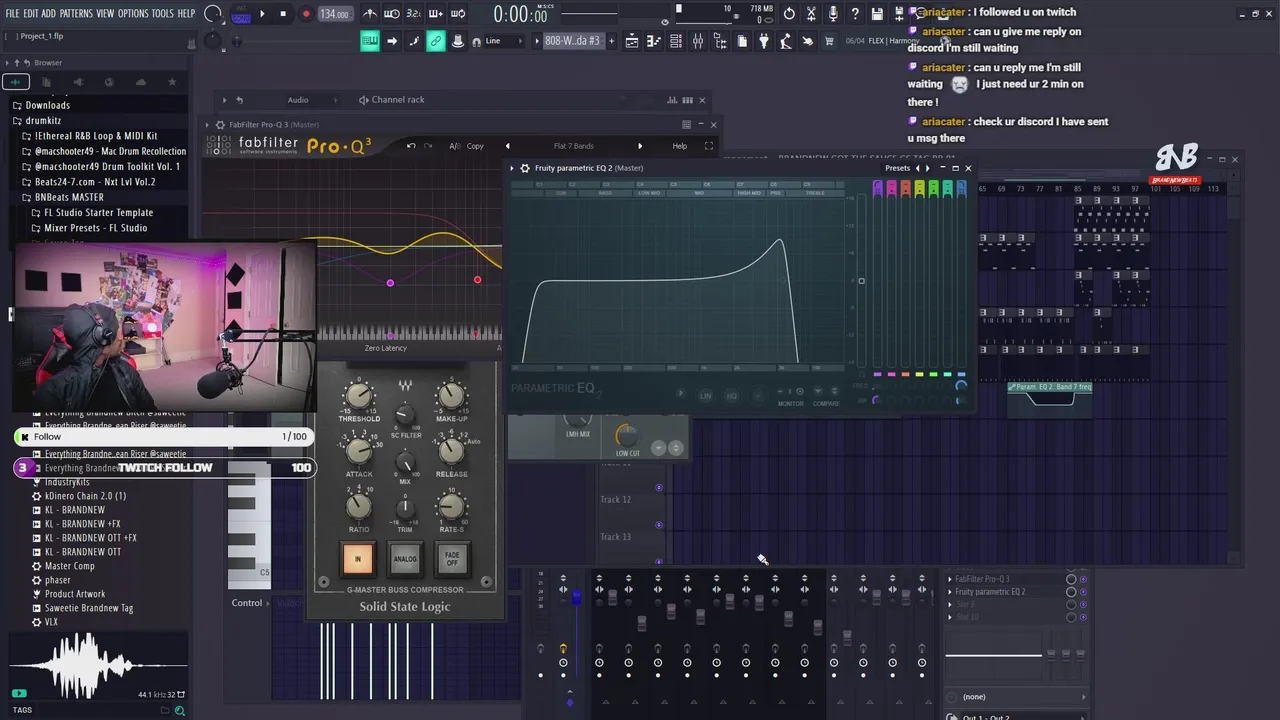Adjust the EQ 2 main level slider
Image resolution: width=1280 pixels, height=720 pixels.
(x=861, y=281)
